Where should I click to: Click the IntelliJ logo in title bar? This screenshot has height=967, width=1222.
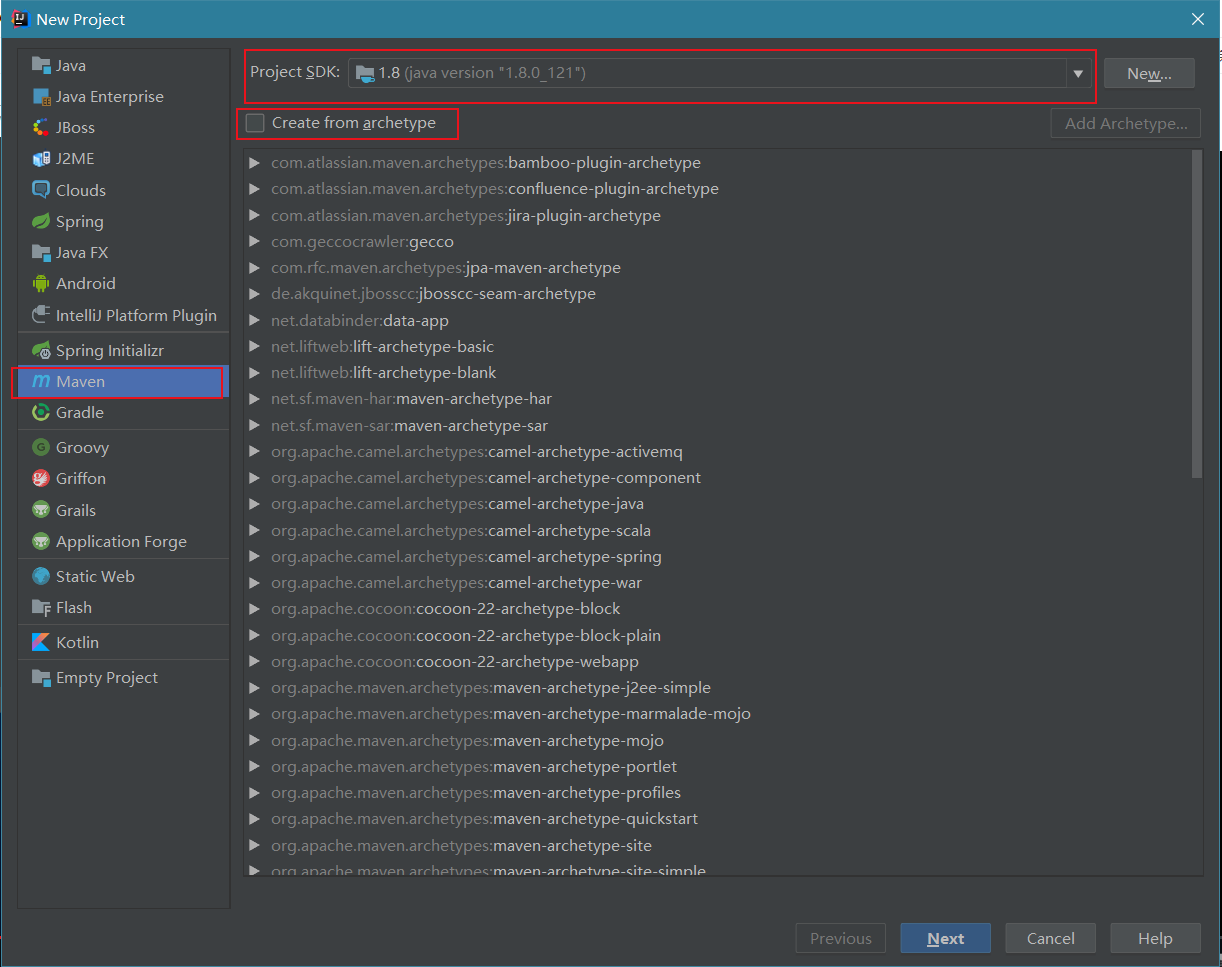(x=20, y=19)
